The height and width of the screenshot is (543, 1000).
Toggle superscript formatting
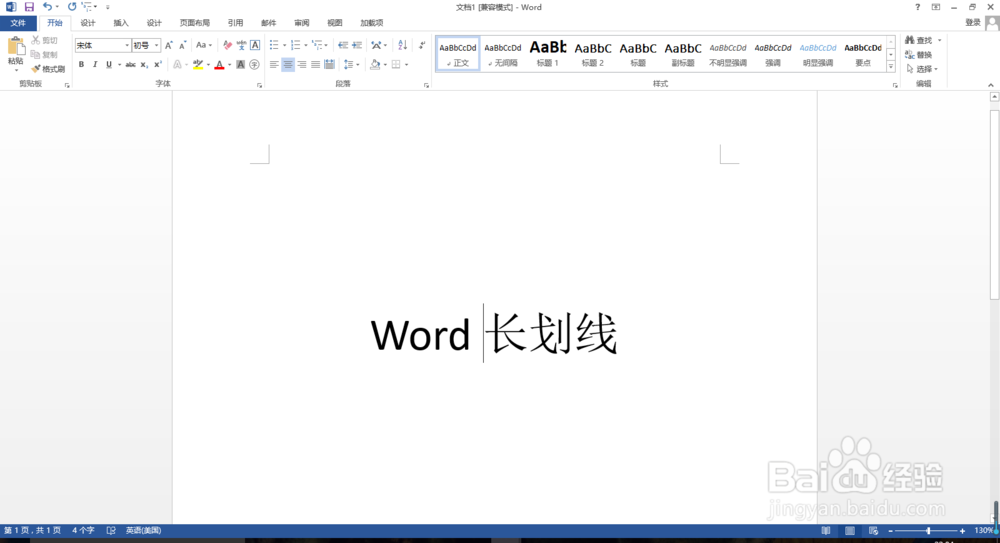tap(158, 64)
